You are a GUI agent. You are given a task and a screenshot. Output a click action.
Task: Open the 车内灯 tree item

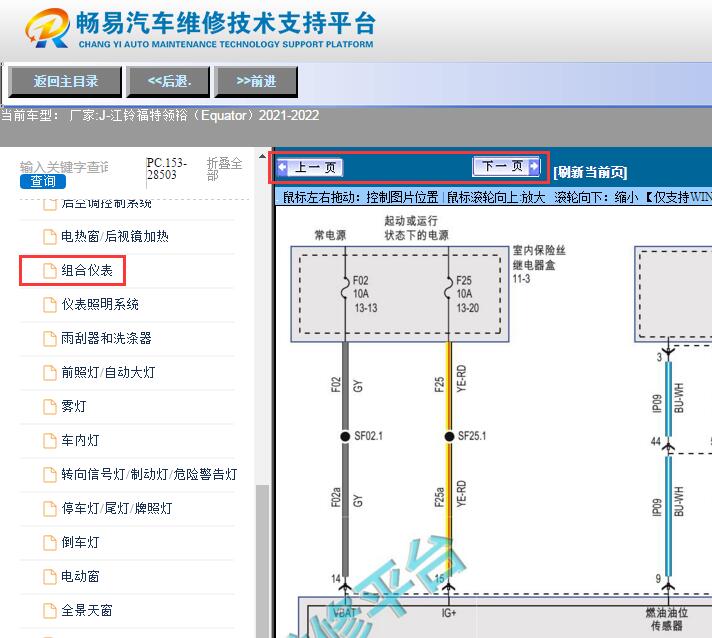coord(80,440)
